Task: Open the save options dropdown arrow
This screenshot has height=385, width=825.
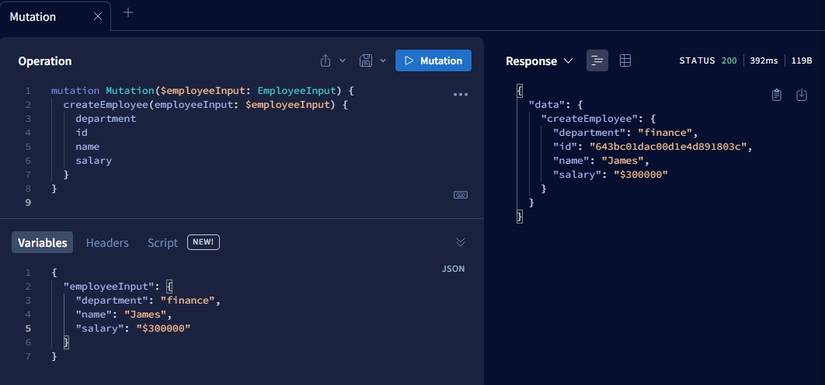Action: point(383,60)
